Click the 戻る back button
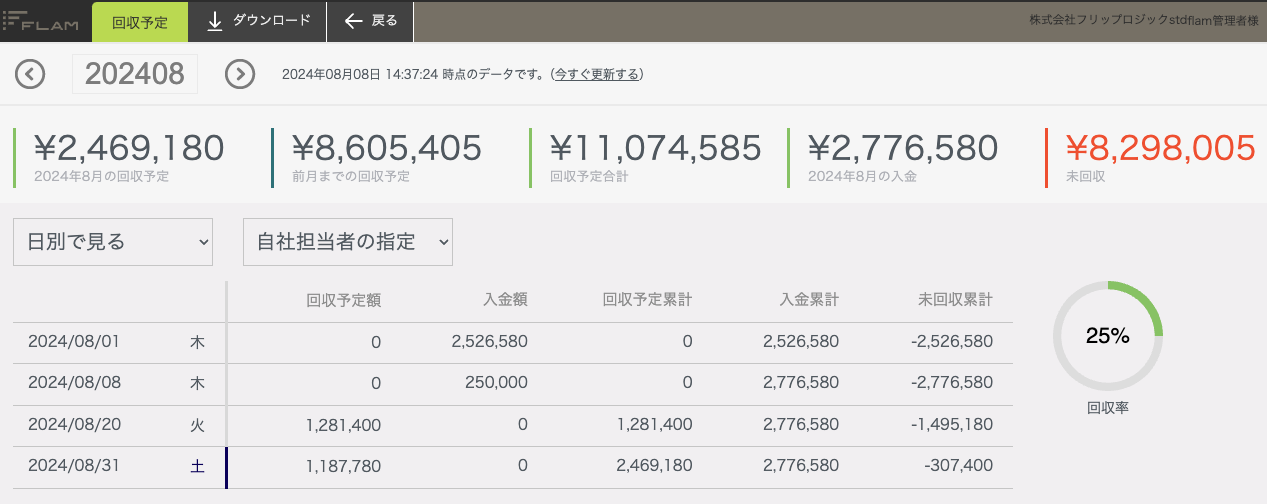Screen dimensions: 1267x504 (370, 21)
